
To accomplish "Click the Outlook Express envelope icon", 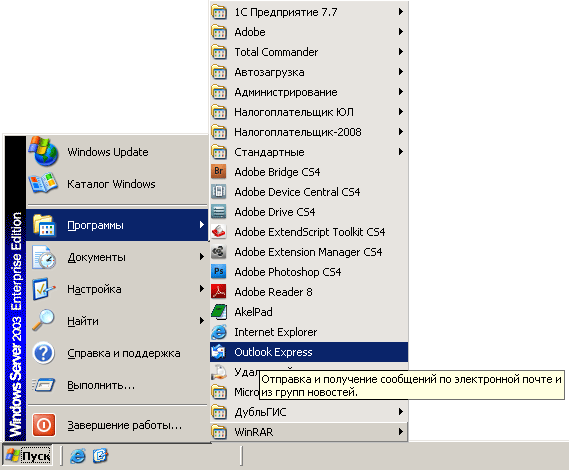I will pyautogui.click(x=219, y=352).
